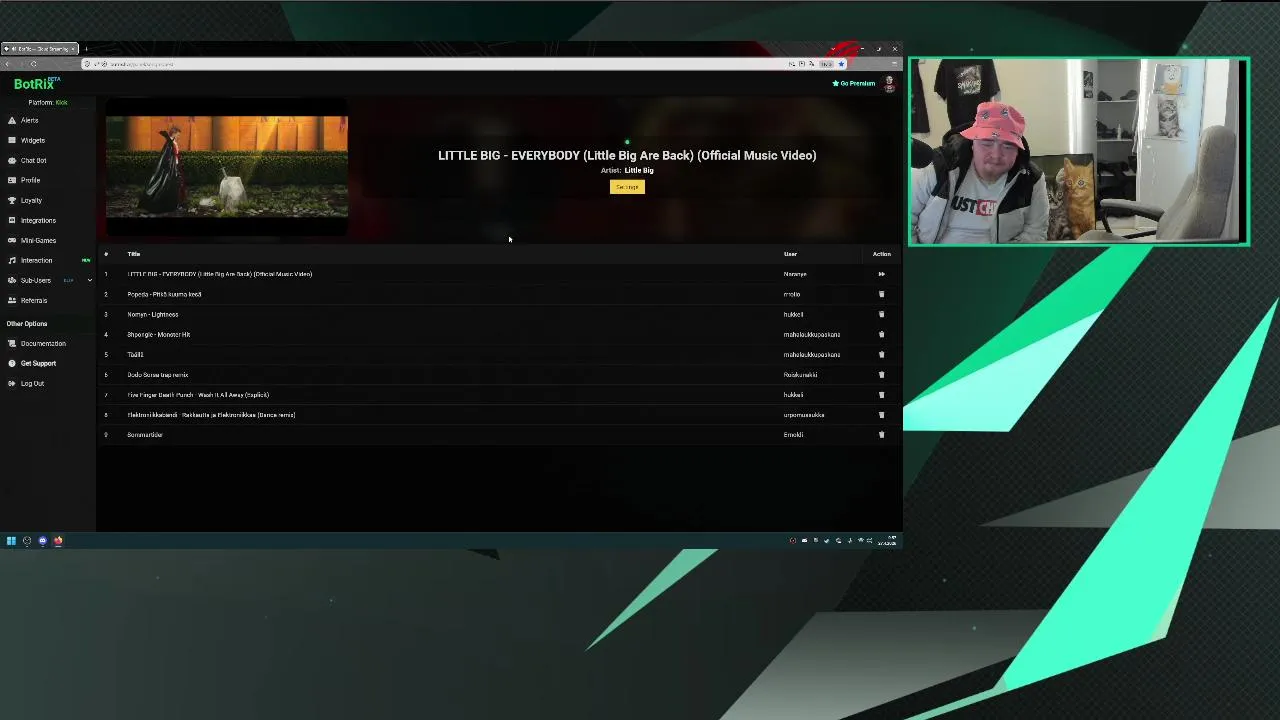Image resolution: width=1280 pixels, height=720 pixels.
Task: Select the BotRix browser tab
Action: coord(40,49)
